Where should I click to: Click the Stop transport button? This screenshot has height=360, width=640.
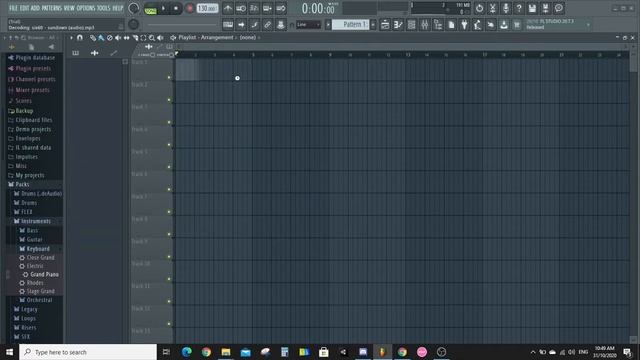click(x=176, y=8)
